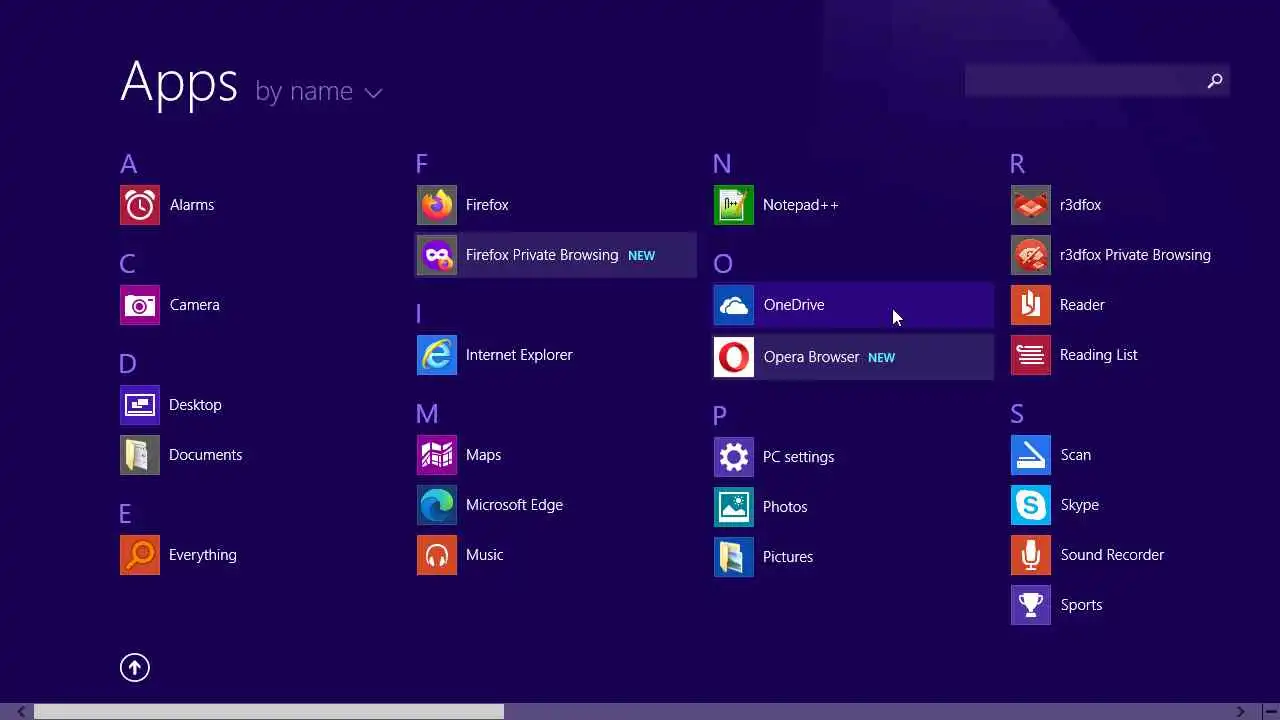This screenshot has width=1280, height=720.
Task: Launch the Microsoft Edge icon
Action: pos(437,505)
